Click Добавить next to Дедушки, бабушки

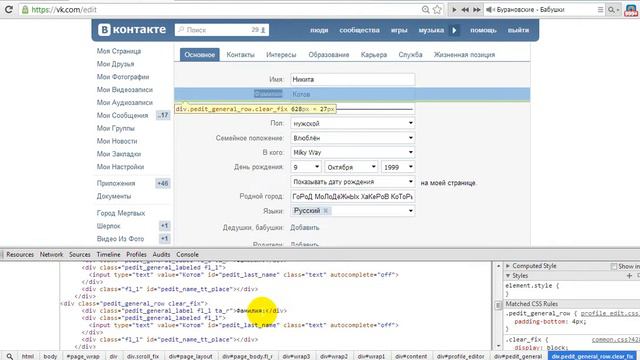pyautogui.click(x=304, y=228)
